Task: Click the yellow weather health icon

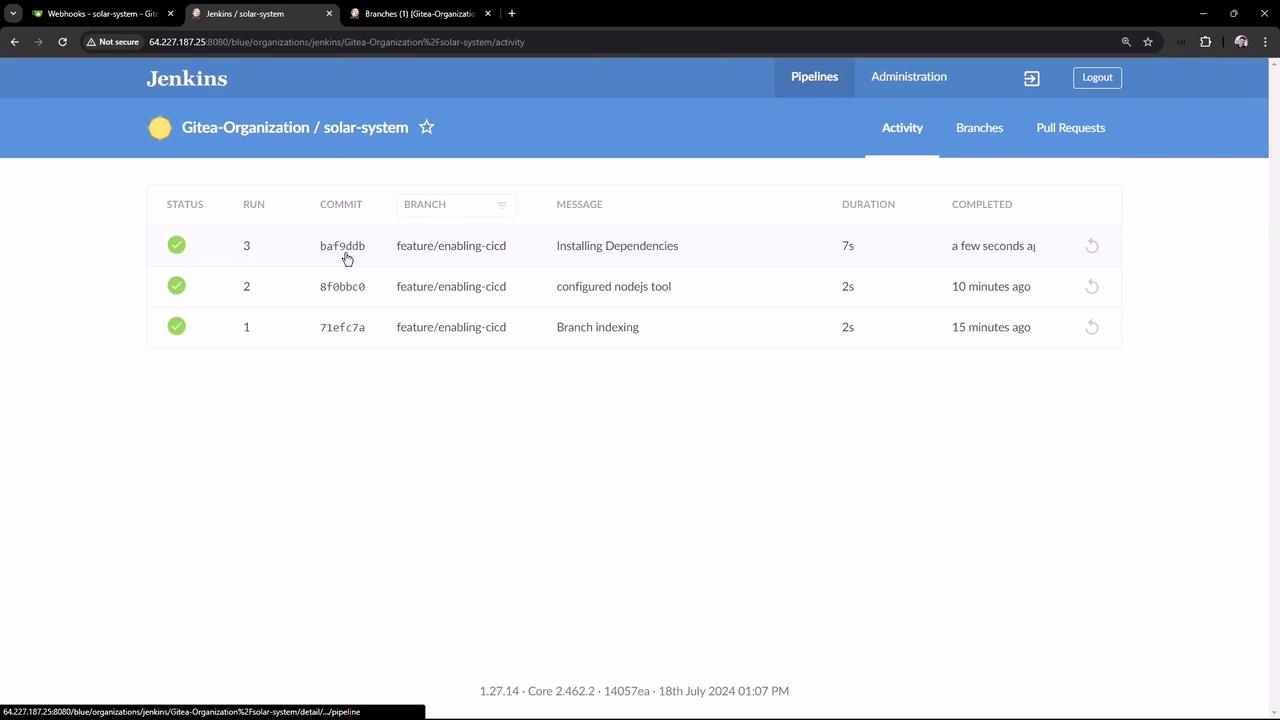Action: pos(160,128)
